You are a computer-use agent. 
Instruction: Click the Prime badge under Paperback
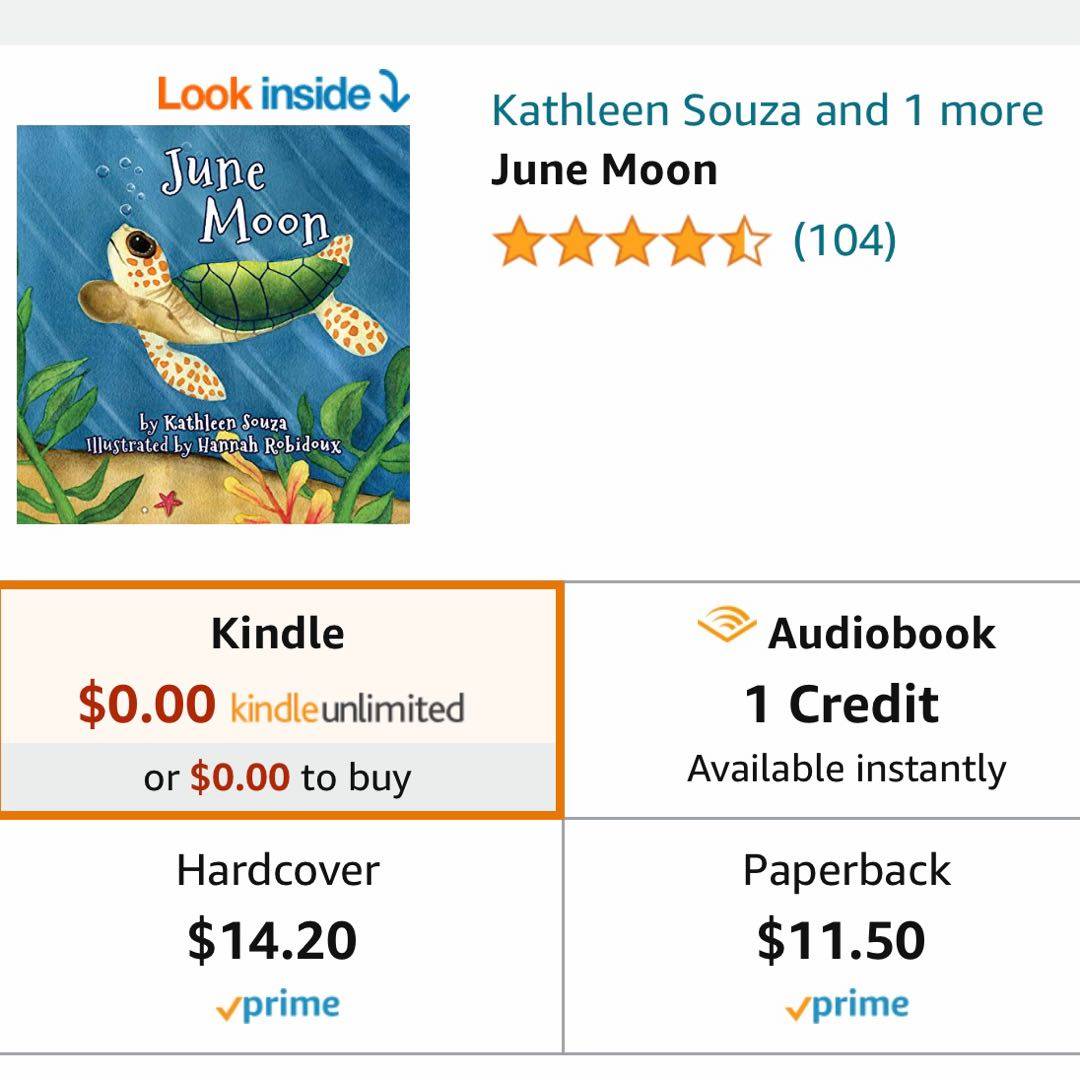click(846, 1006)
